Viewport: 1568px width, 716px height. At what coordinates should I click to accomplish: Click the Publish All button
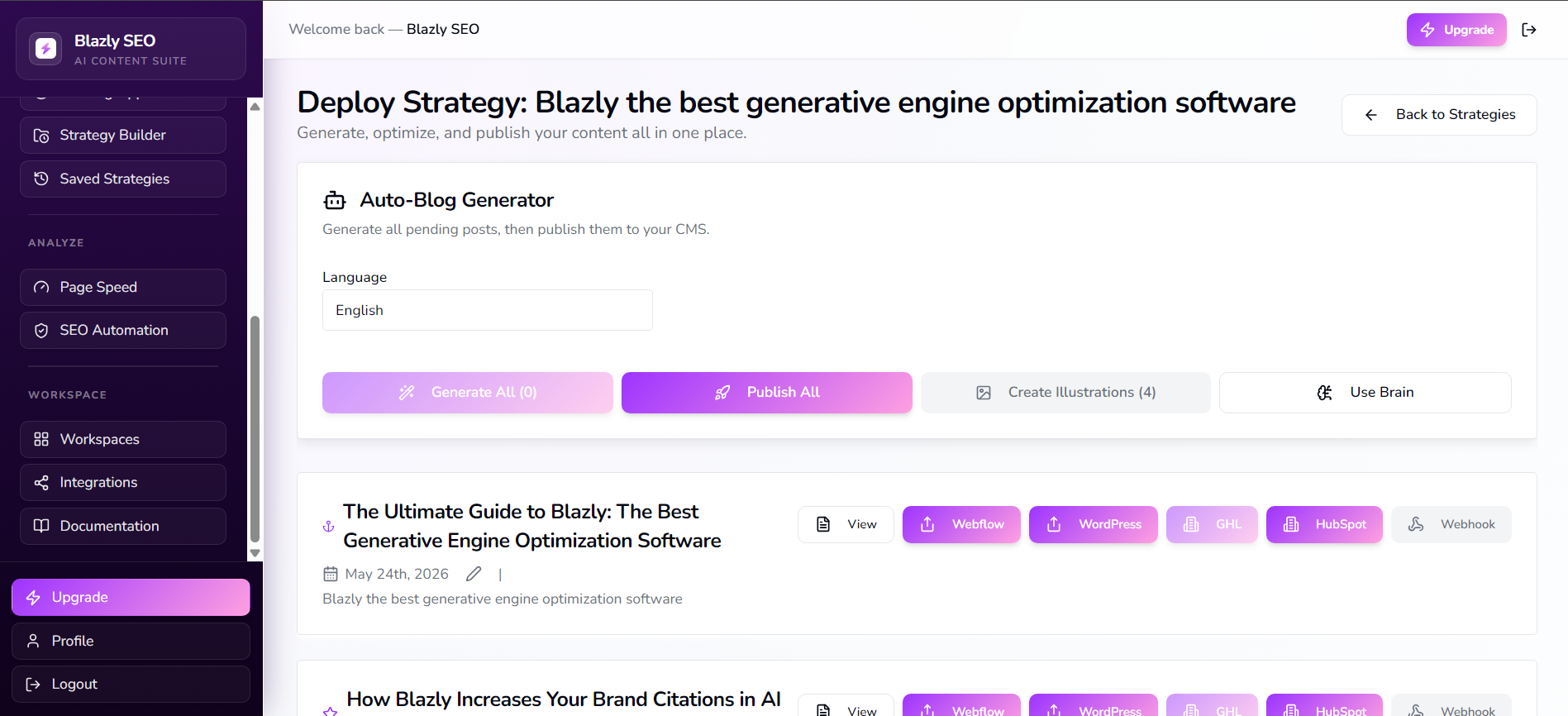tap(767, 393)
